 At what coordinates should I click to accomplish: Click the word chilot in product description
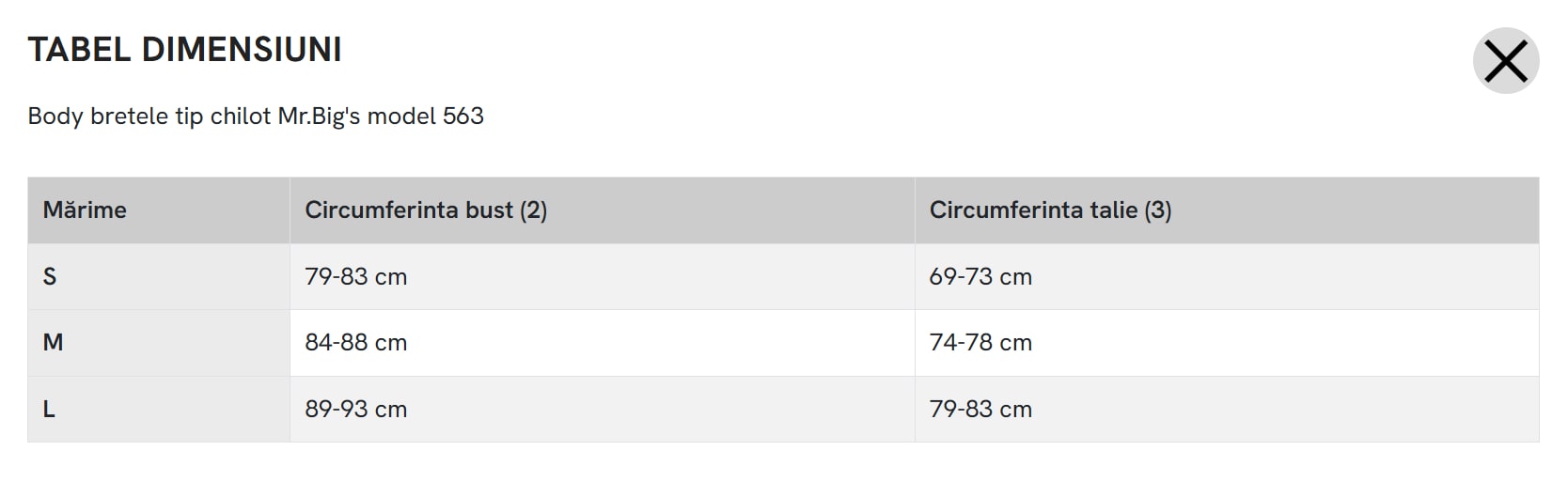(x=240, y=116)
